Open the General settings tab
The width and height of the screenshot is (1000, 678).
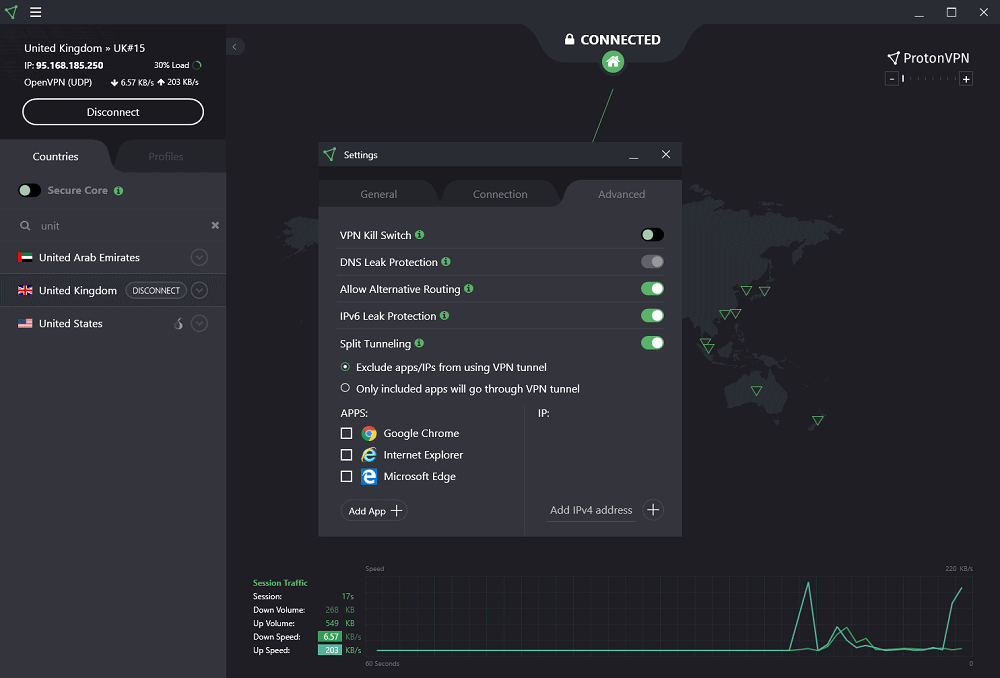click(379, 194)
